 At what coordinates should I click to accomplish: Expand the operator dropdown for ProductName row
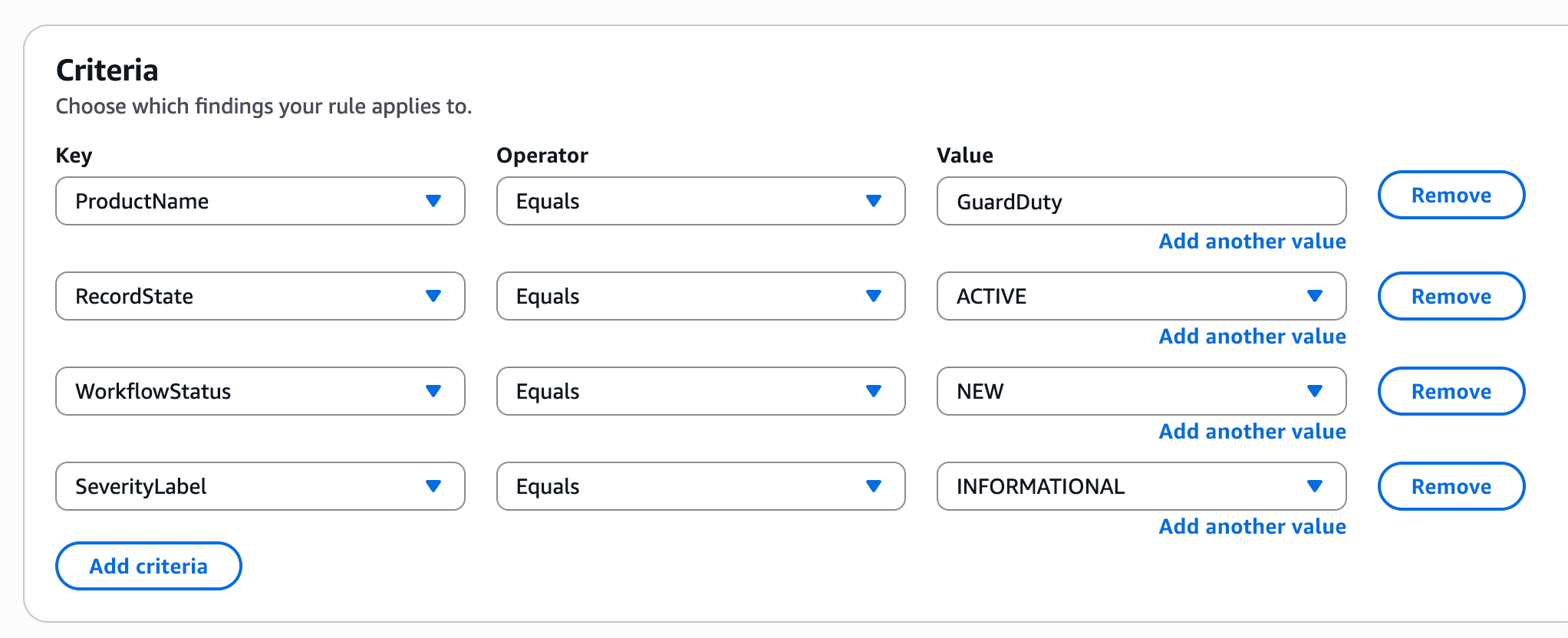[700, 201]
